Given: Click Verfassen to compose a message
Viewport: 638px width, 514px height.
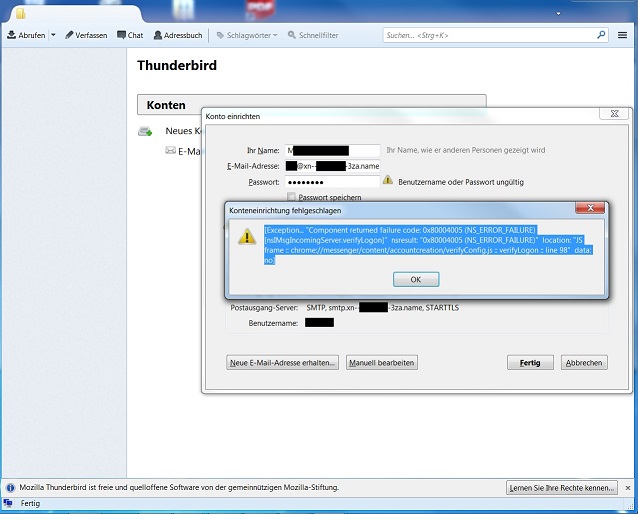Looking at the screenshot, I should point(86,35).
